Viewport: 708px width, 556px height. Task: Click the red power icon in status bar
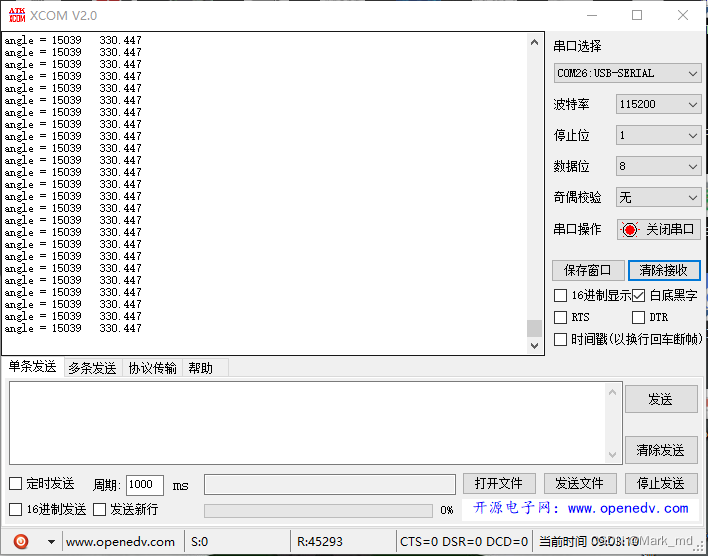[x=21, y=541]
